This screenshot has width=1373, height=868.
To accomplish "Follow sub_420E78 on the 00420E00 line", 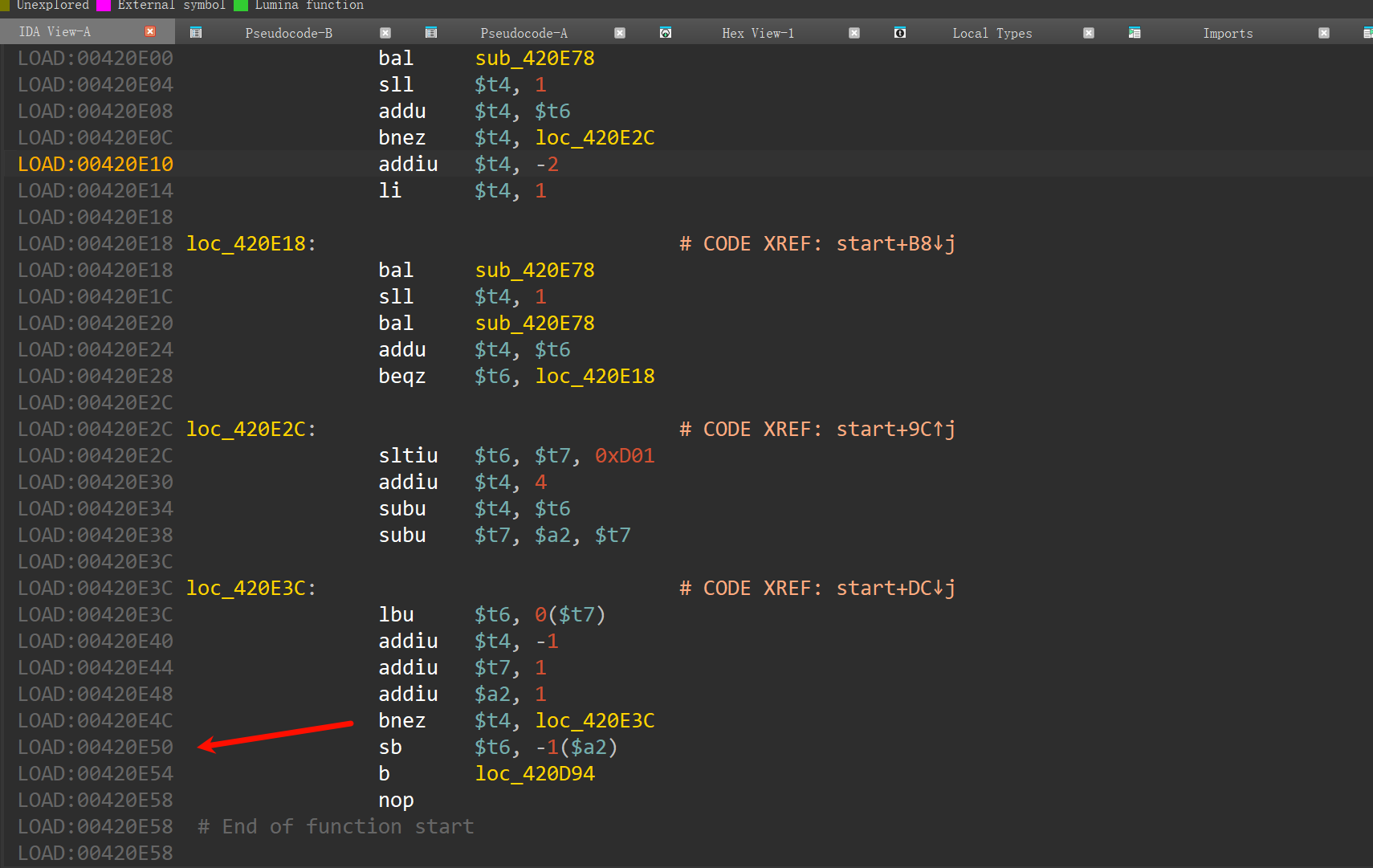I will coord(535,59).
